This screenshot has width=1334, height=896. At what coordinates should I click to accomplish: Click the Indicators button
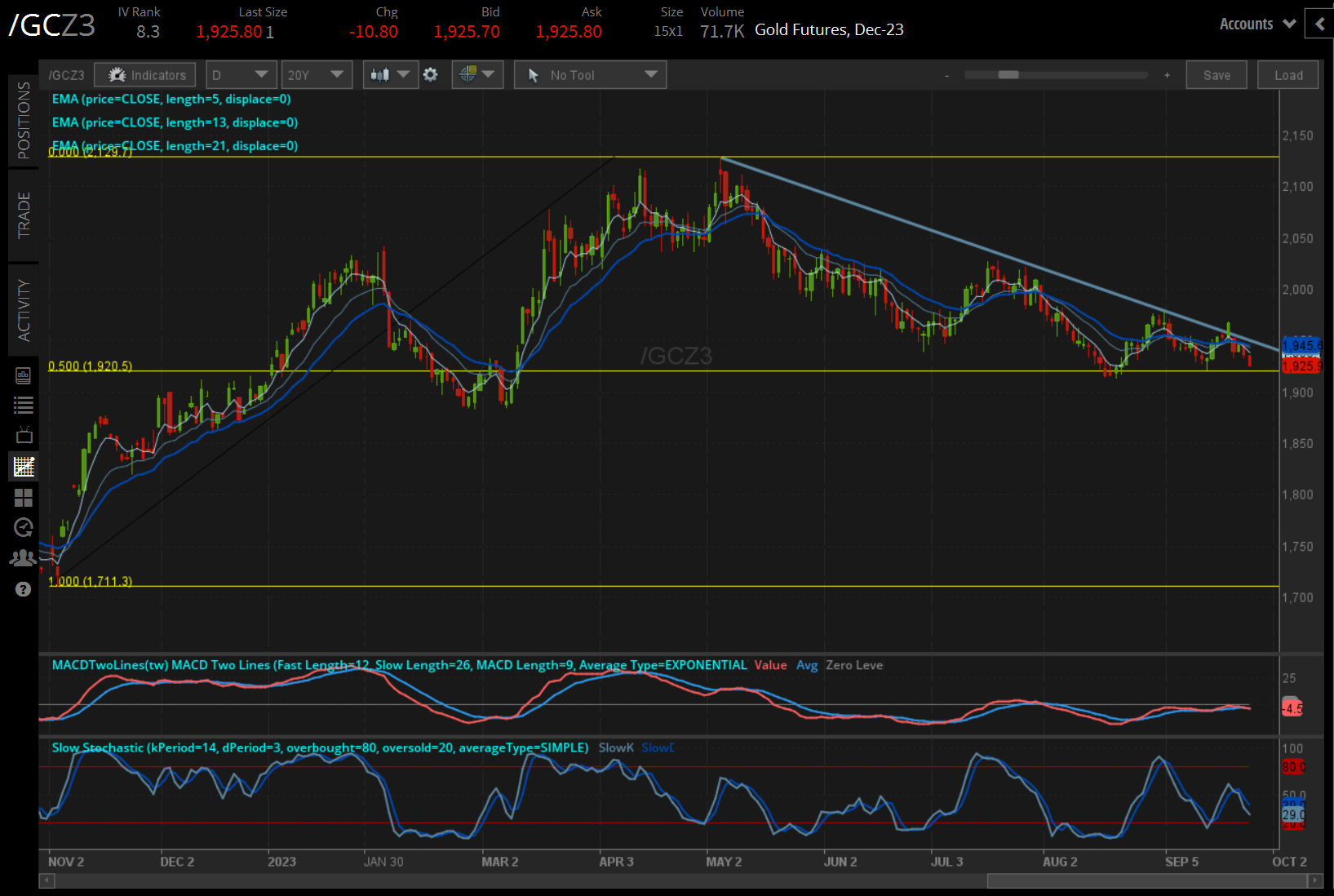[x=145, y=75]
